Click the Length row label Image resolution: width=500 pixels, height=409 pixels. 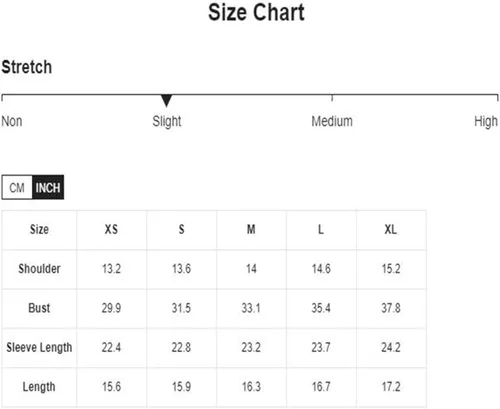click(x=39, y=387)
